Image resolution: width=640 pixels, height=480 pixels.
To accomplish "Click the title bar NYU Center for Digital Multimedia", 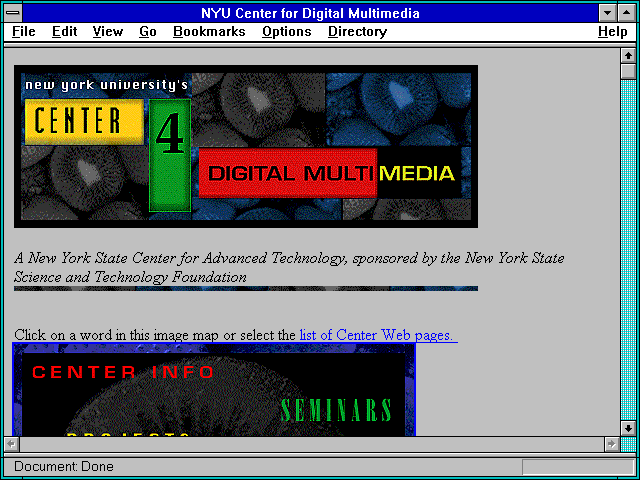I will 310,13.
